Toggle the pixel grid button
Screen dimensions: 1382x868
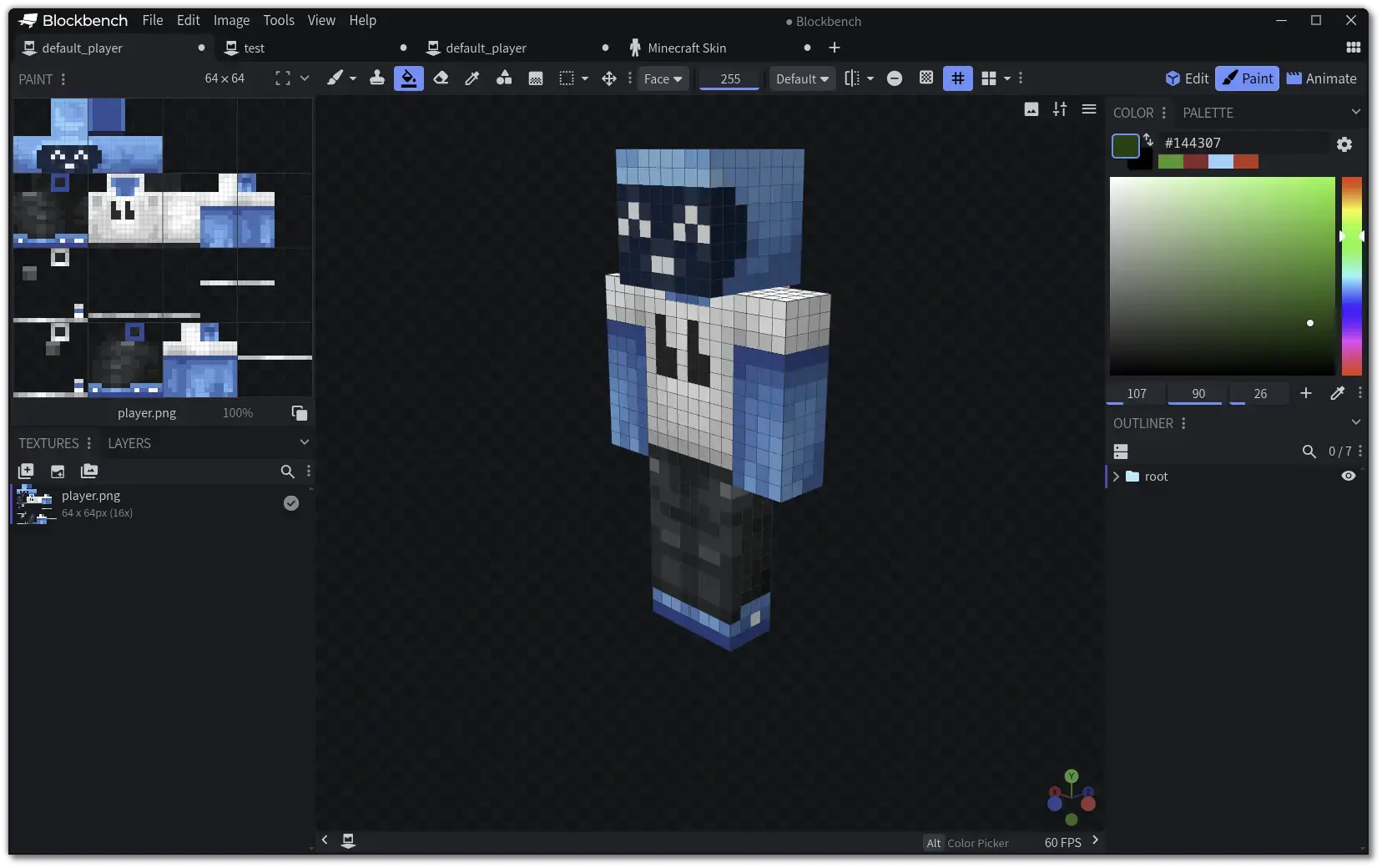point(957,78)
